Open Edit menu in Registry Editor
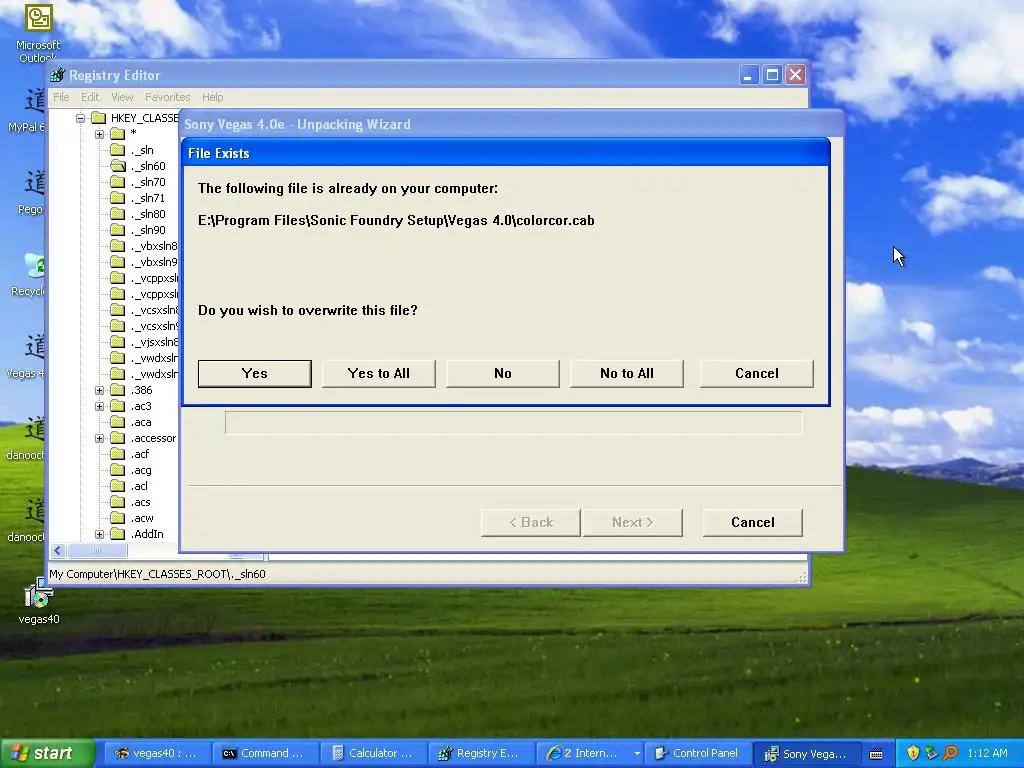Image resolution: width=1024 pixels, height=768 pixels. (x=90, y=97)
